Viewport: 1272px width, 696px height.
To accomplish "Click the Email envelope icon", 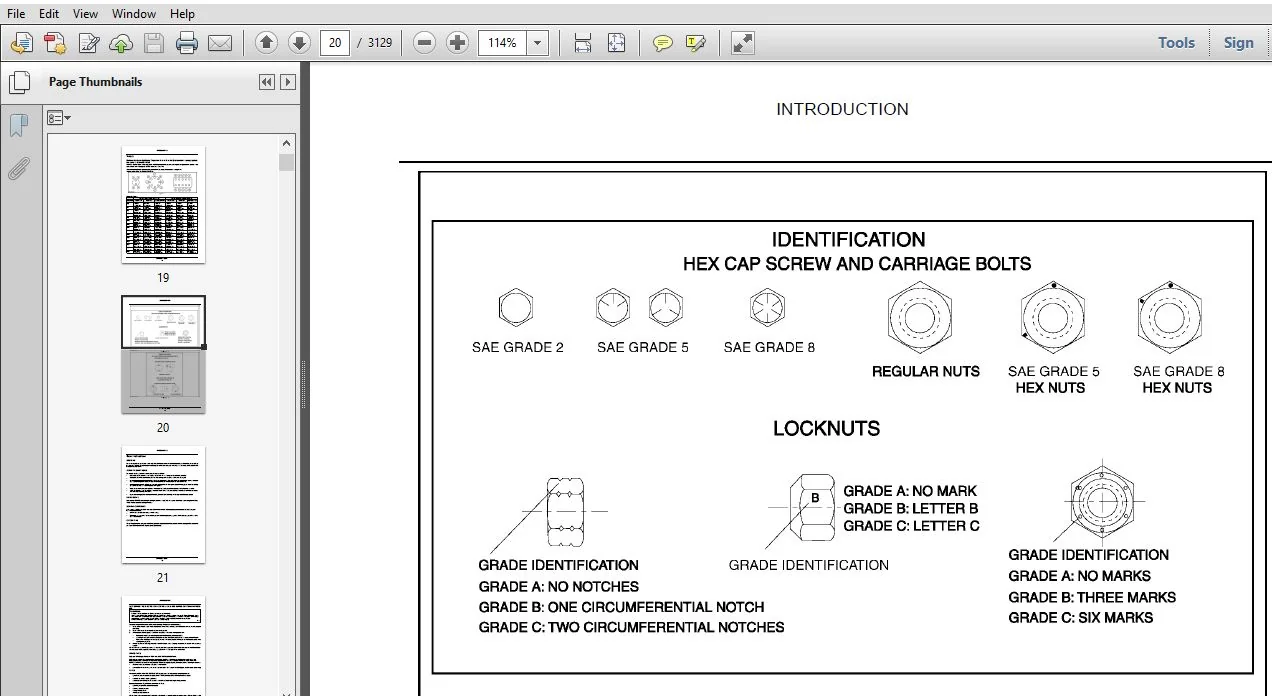I will [x=220, y=43].
